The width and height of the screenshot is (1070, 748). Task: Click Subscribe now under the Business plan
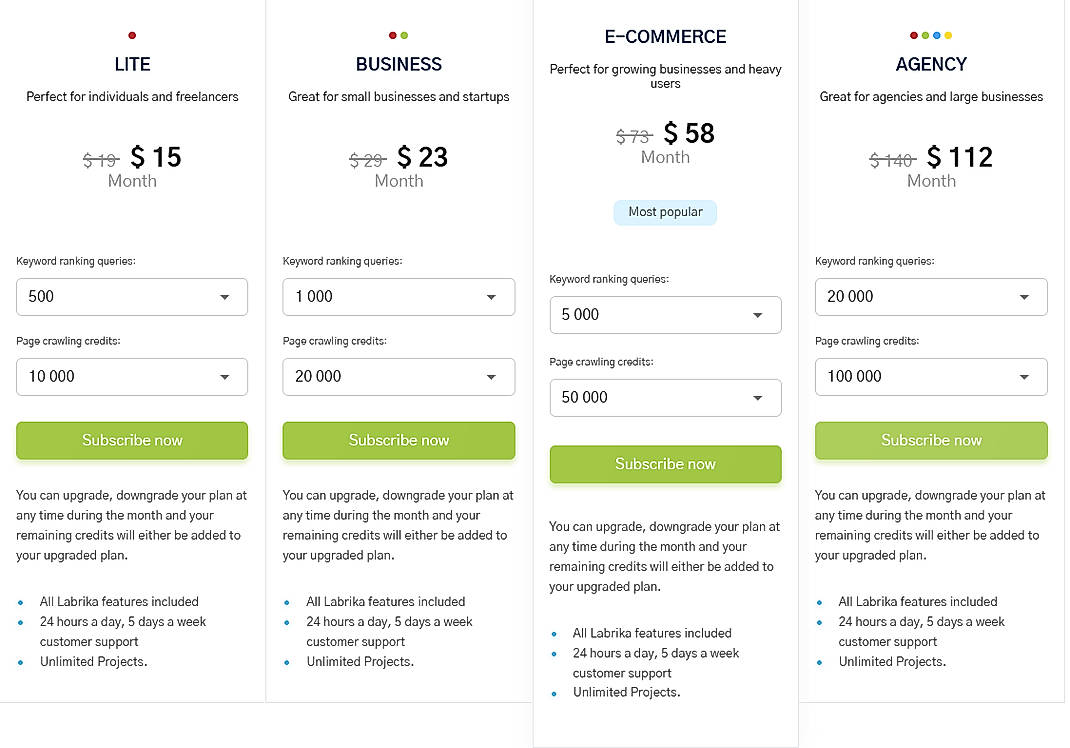(399, 440)
